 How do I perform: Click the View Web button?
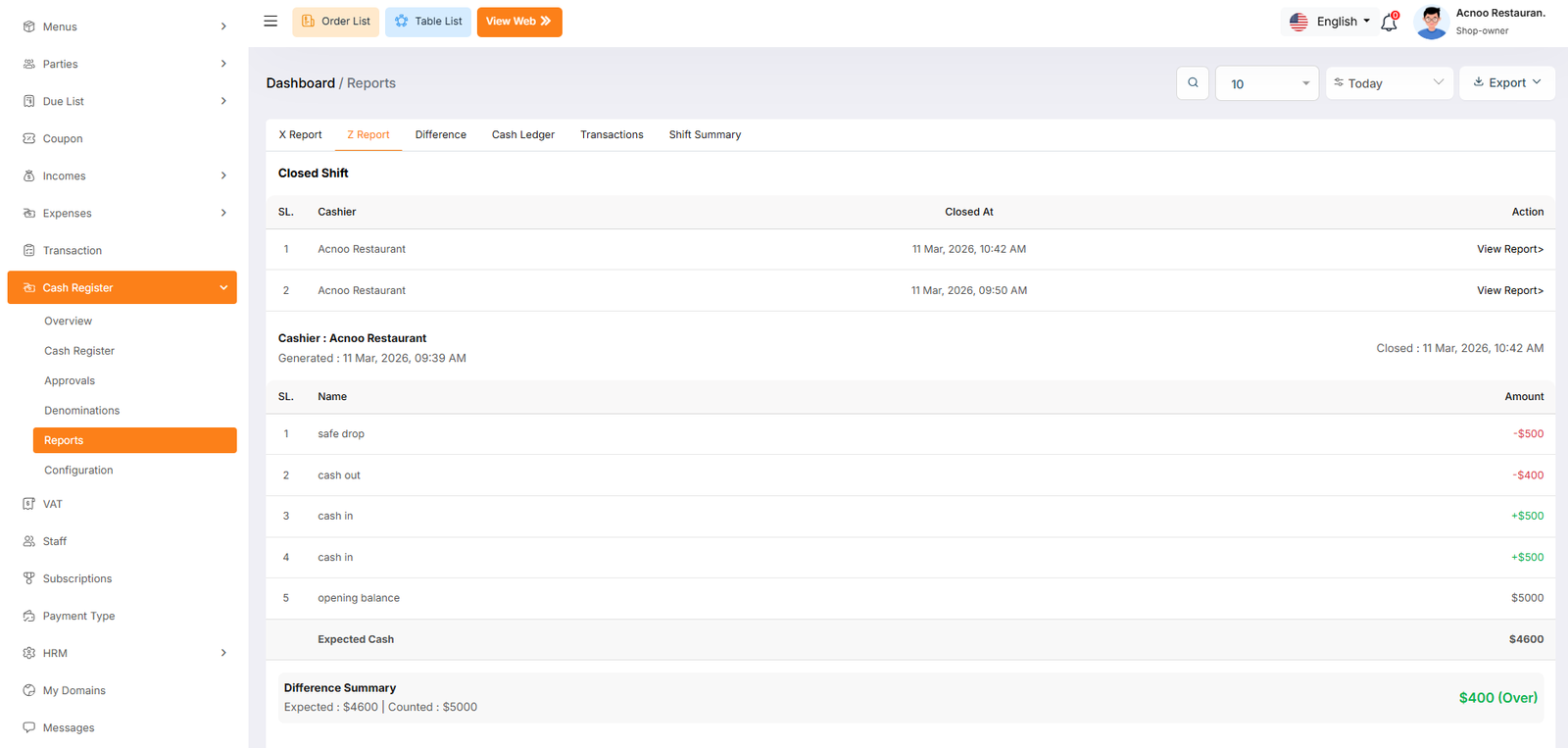pyautogui.click(x=518, y=22)
